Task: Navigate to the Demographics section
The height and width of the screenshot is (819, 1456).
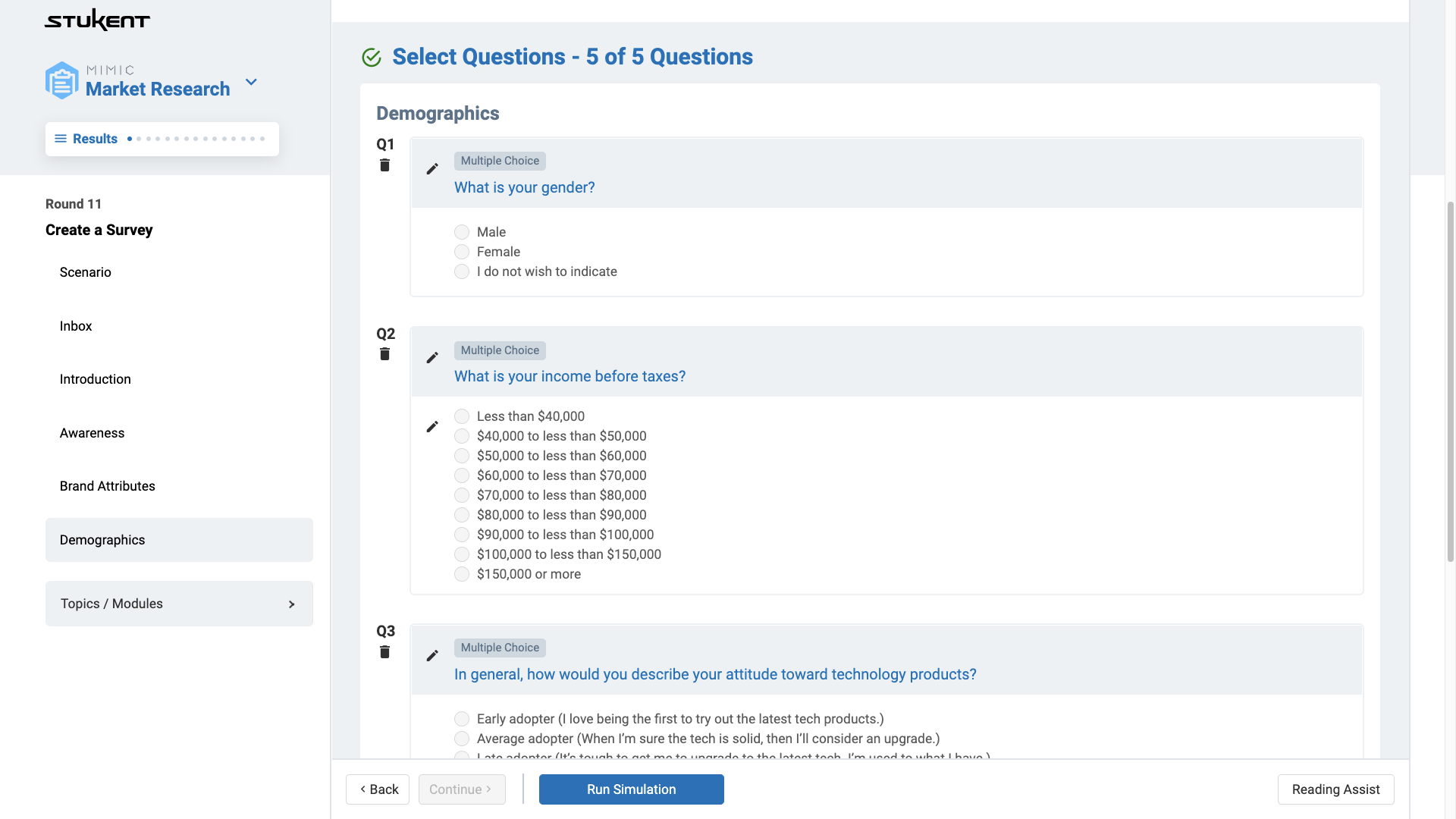Action: pos(102,539)
